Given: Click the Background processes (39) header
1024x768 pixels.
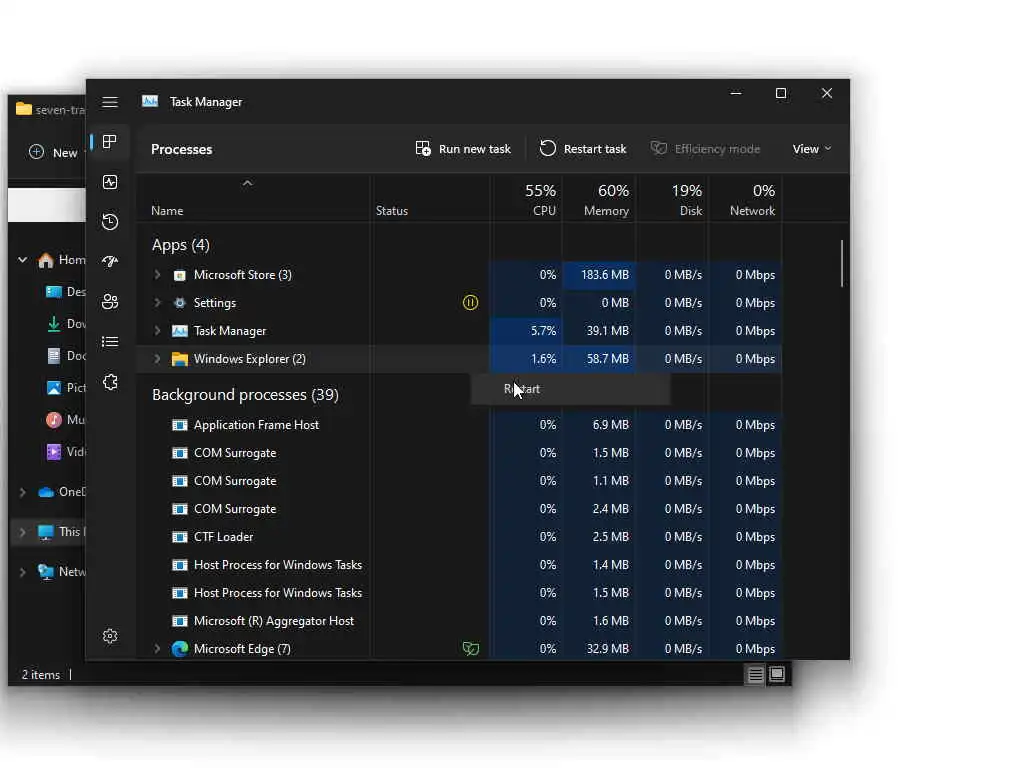Looking at the screenshot, I should point(246,394).
